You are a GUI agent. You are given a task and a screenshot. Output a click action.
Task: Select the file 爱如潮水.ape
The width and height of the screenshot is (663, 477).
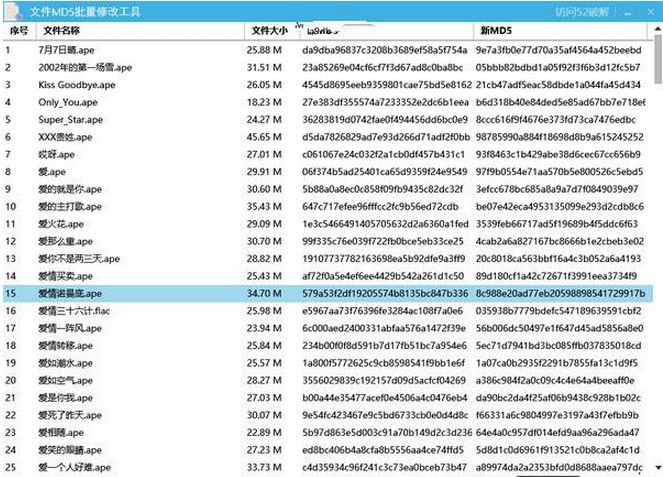pyautogui.click(x=66, y=363)
